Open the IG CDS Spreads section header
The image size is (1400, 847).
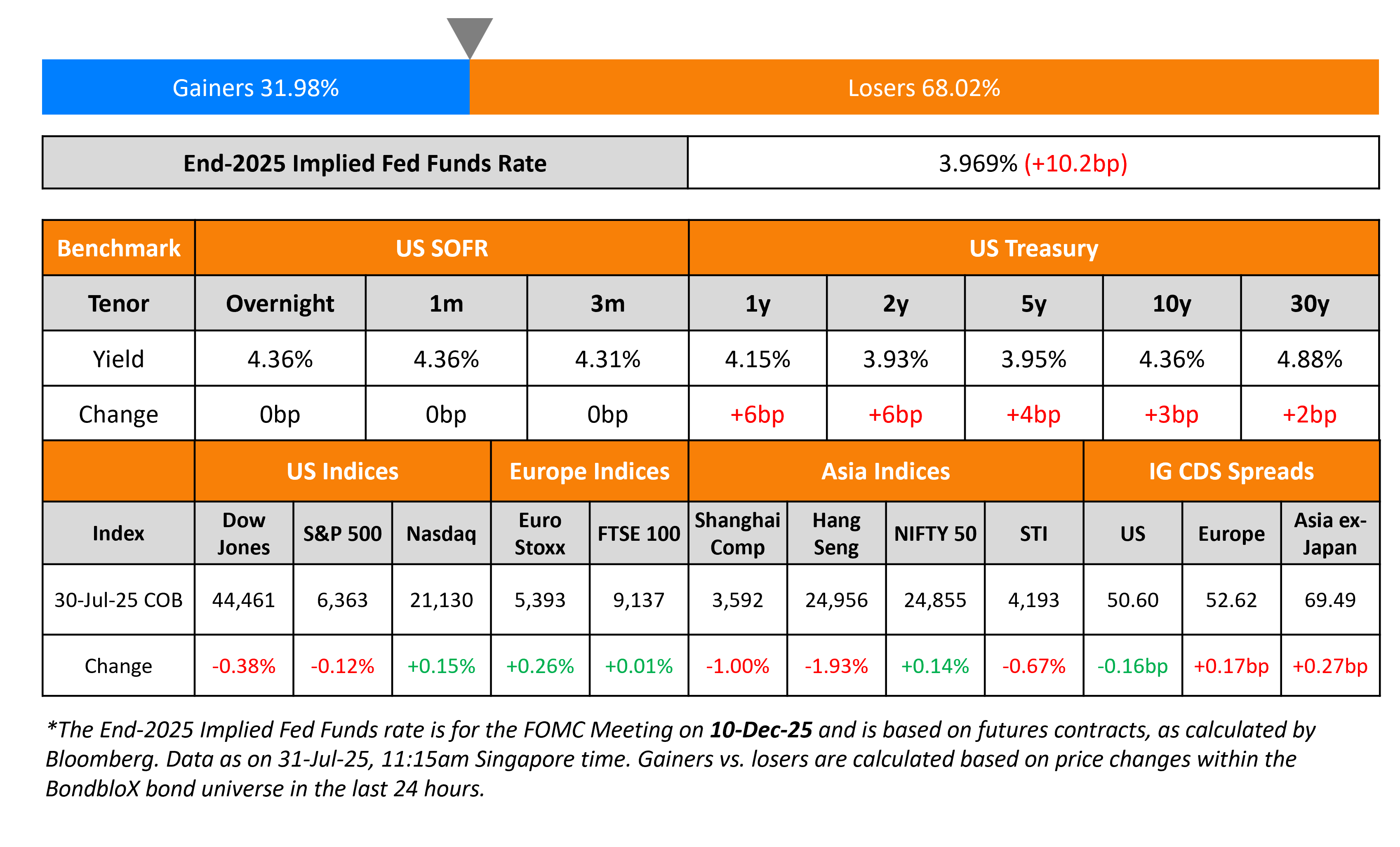pos(1231,472)
